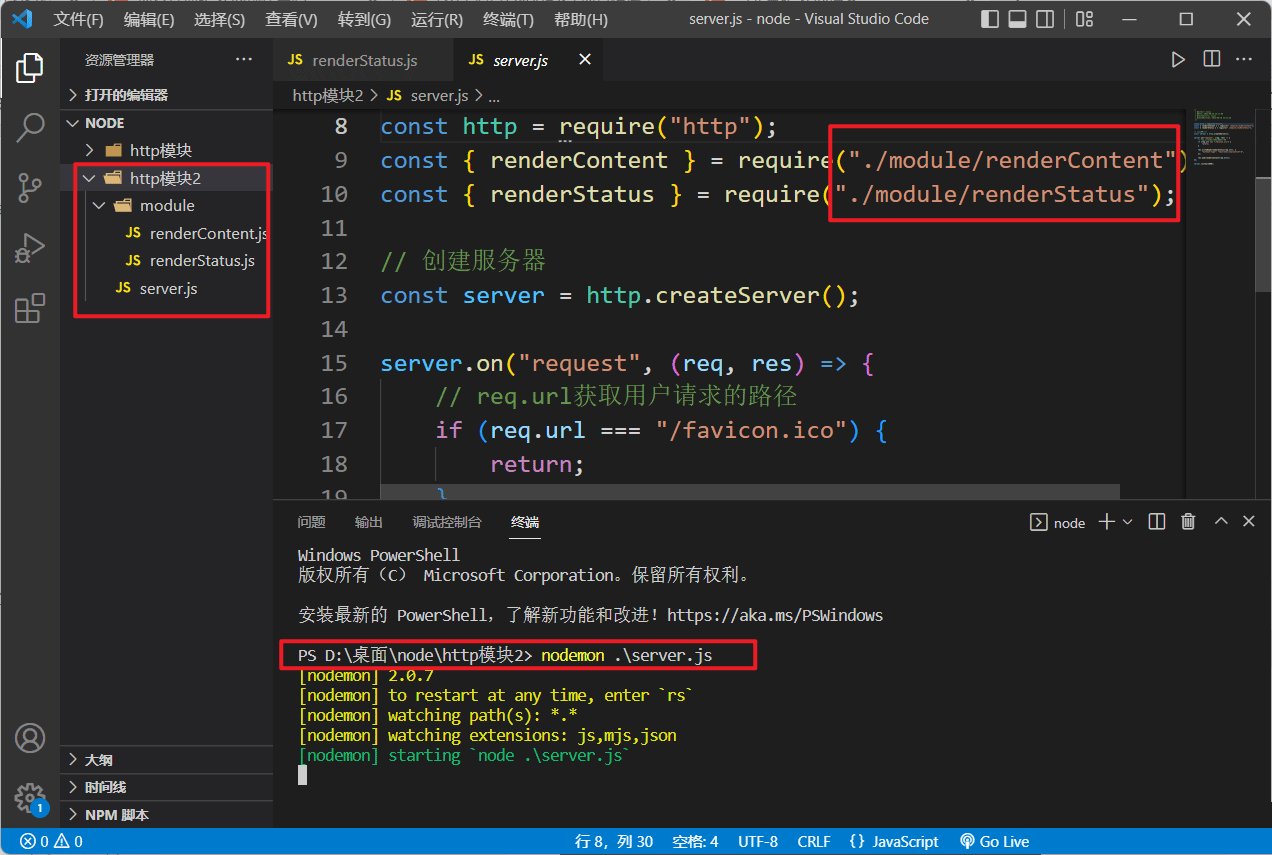Viewport: 1272px width, 855px height.
Task: Click Go Live in the status bar
Action: pos(994,841)
